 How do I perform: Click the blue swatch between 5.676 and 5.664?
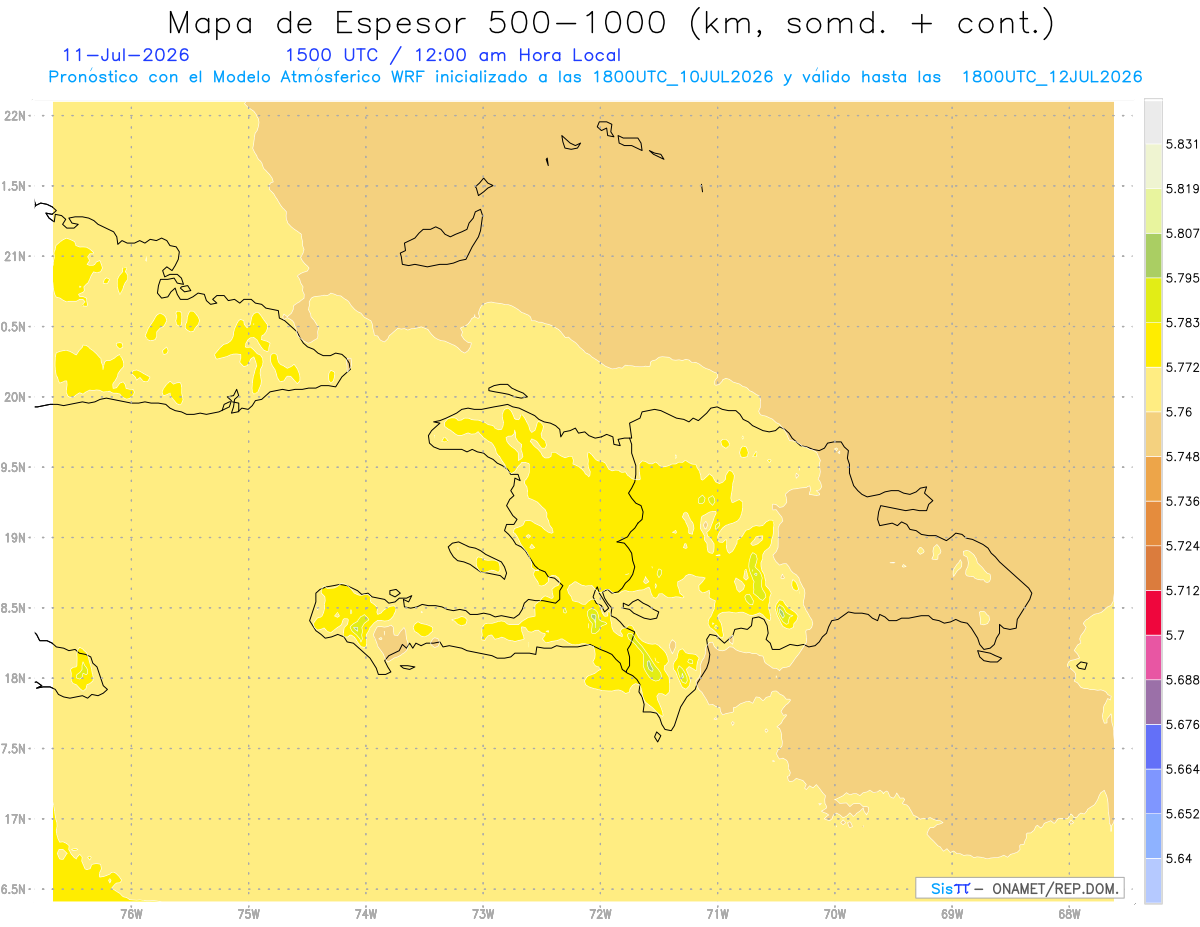coord(1153,746)
